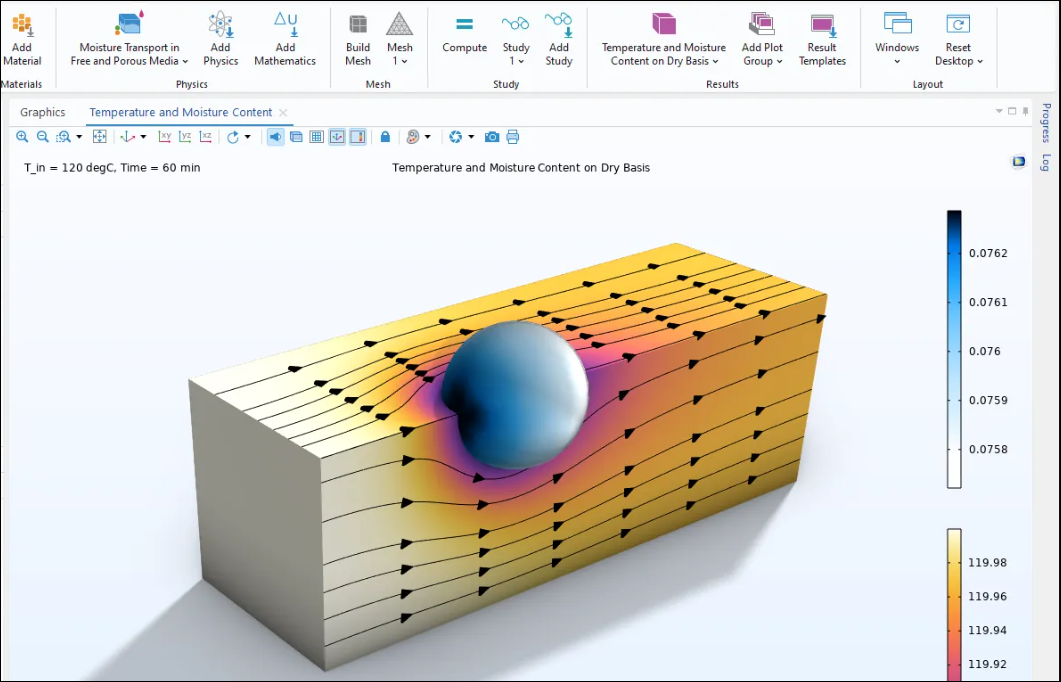Click the blue moisture content color legend
Image resolution: width=1061 pixels, height=682 pixels.
pyautogui.click(x=954, y=349)
